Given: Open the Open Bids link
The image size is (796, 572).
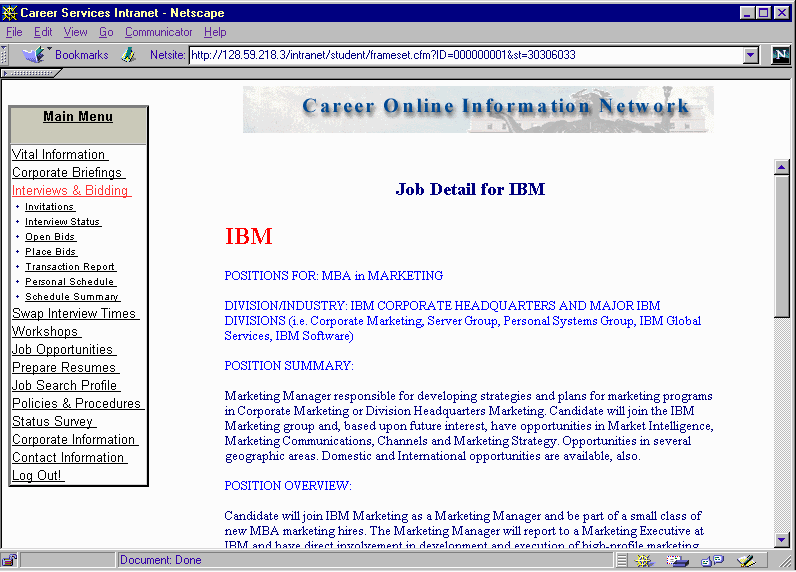Looking at the screenshot, I should tap(50, 237).
